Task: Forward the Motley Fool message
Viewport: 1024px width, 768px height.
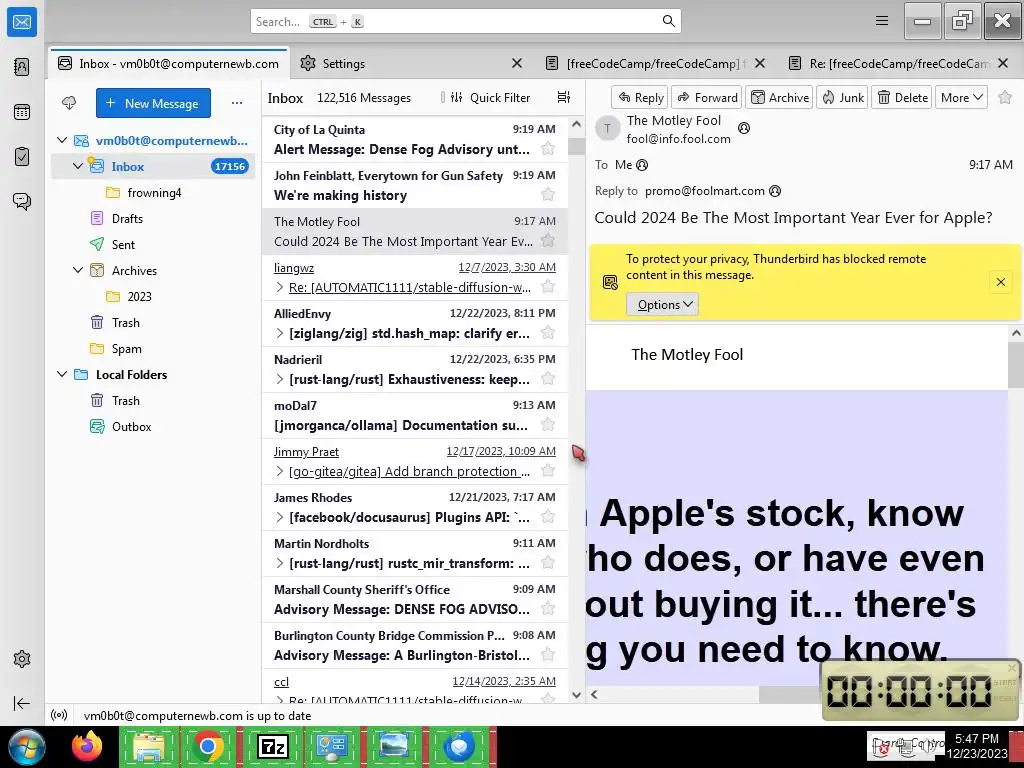Action: tap(707, 97)
